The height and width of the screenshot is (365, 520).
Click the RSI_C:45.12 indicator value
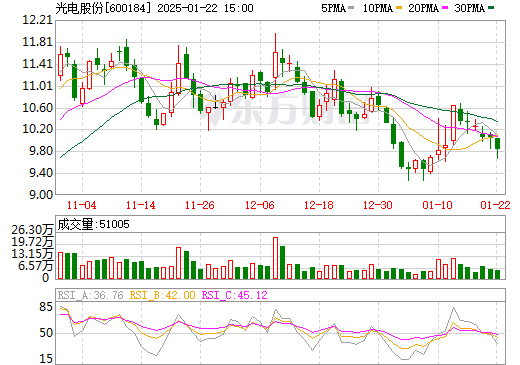235,295
